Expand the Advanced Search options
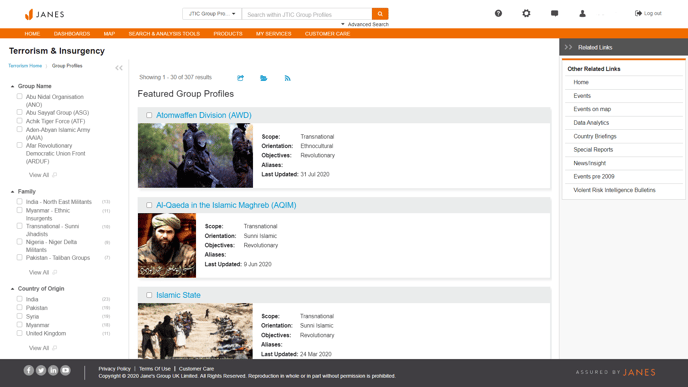This screenshot has height=387, width=688. [x=365, y=24]
